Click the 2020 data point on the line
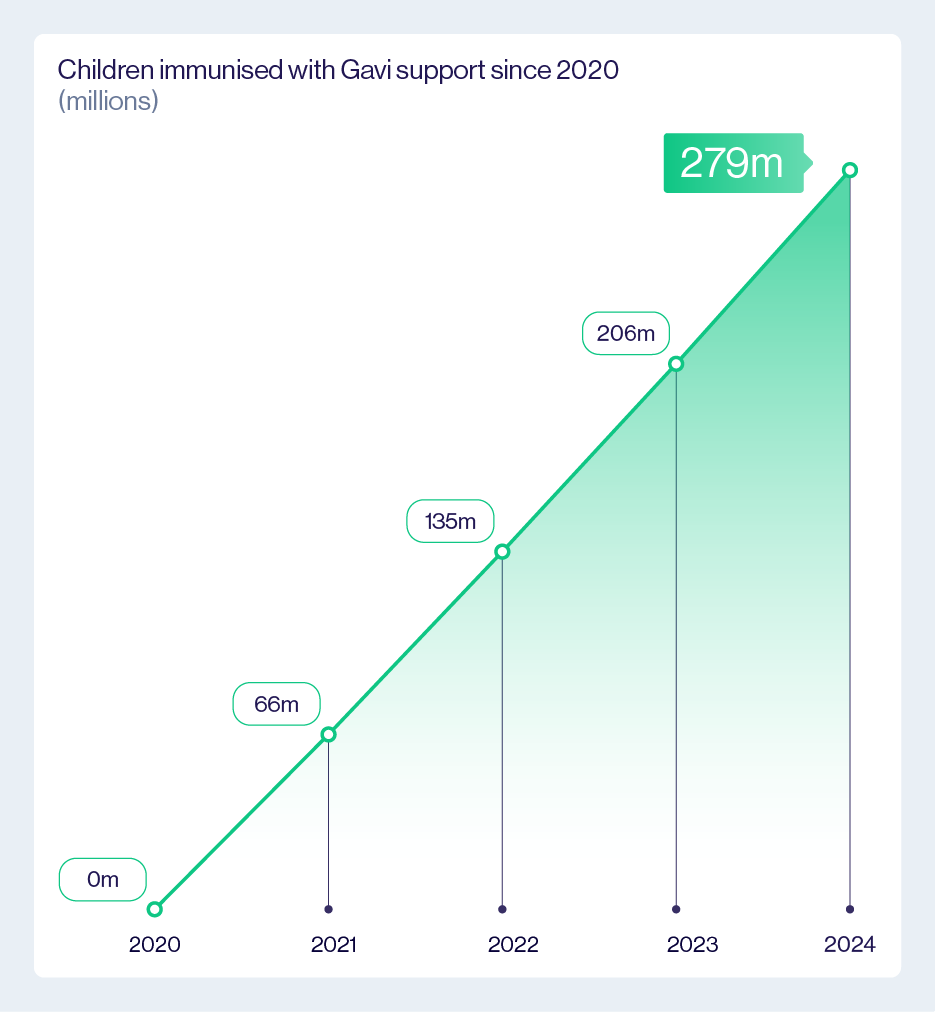The height and width of the screenshot is (1012, 935). pos(154,909)
